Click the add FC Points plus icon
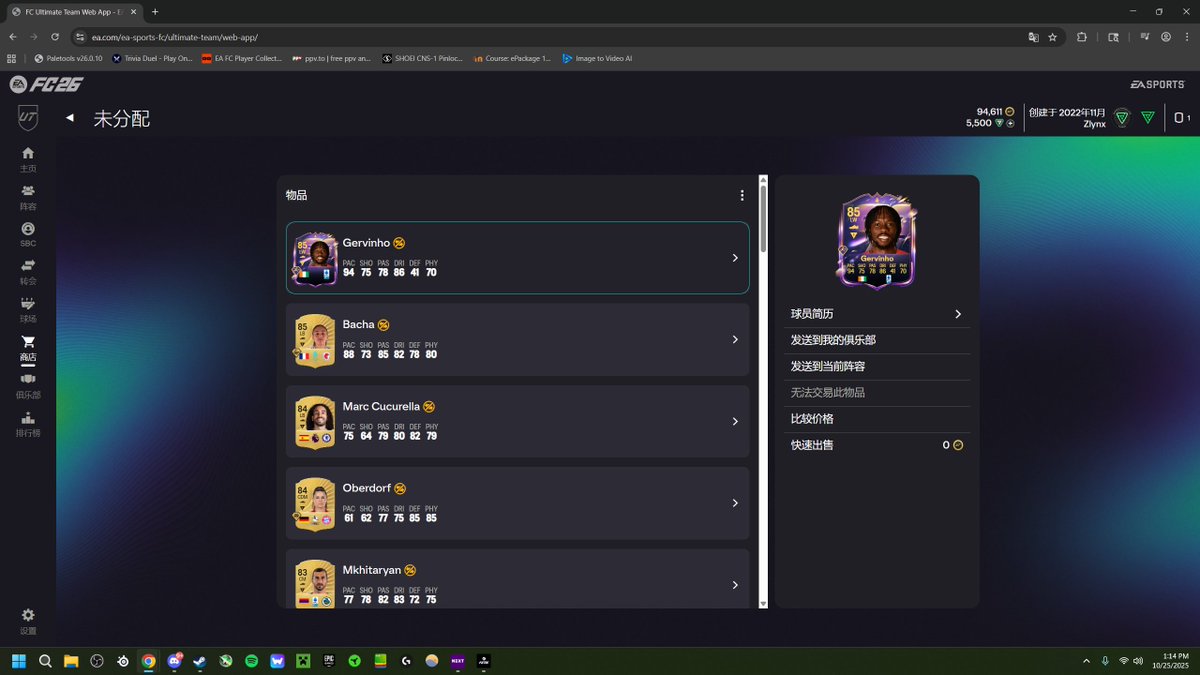Viewport: 1200px width, 675px height. (1010, 123)
